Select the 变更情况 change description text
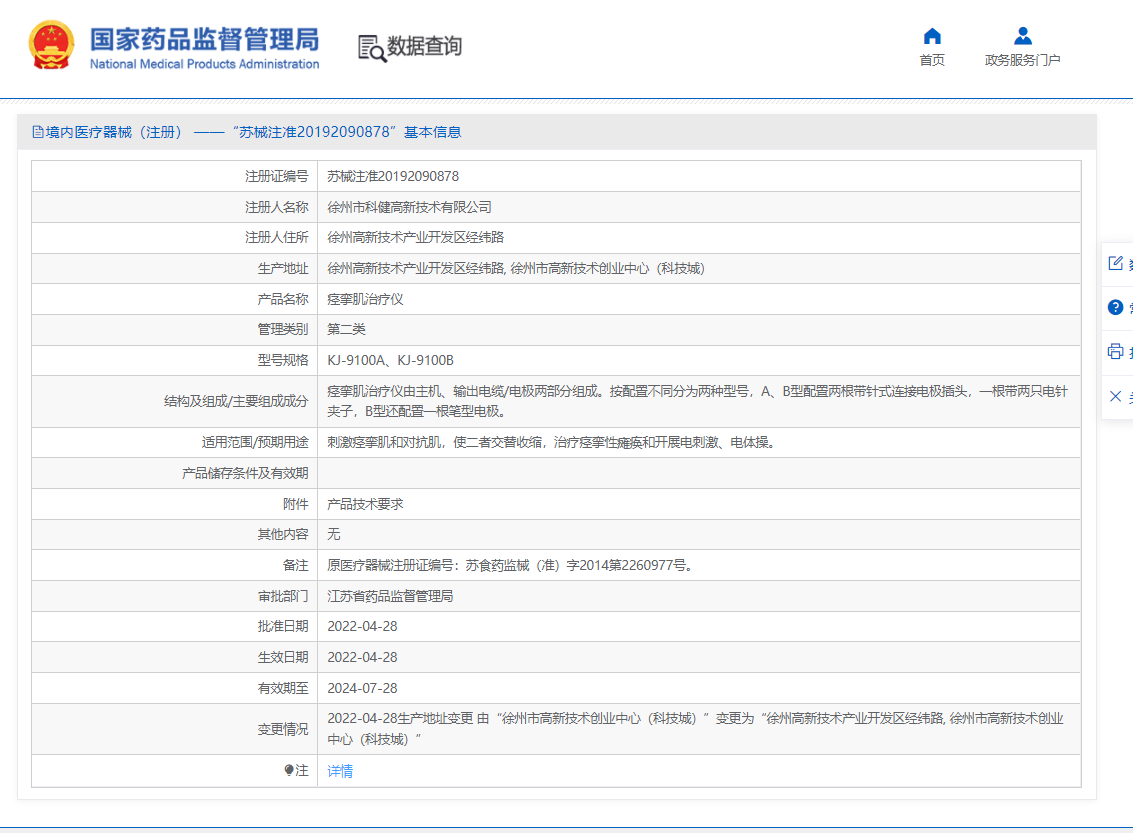This screenshot has height=833, width=1133. tap(695, 729)
